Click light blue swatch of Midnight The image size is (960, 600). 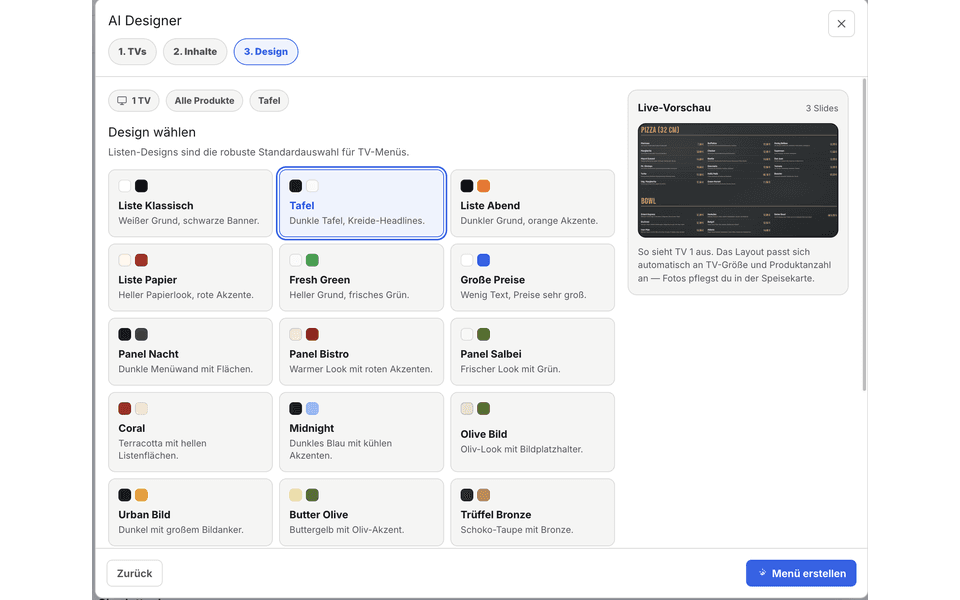click(x=312, y=408)
